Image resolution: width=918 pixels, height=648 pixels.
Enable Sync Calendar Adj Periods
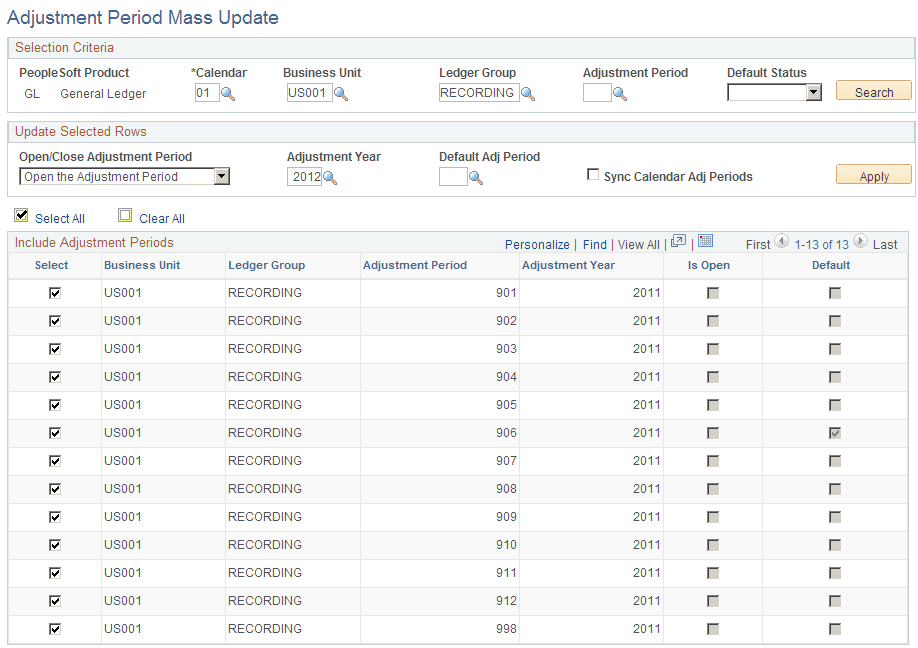tap(593, 173)
